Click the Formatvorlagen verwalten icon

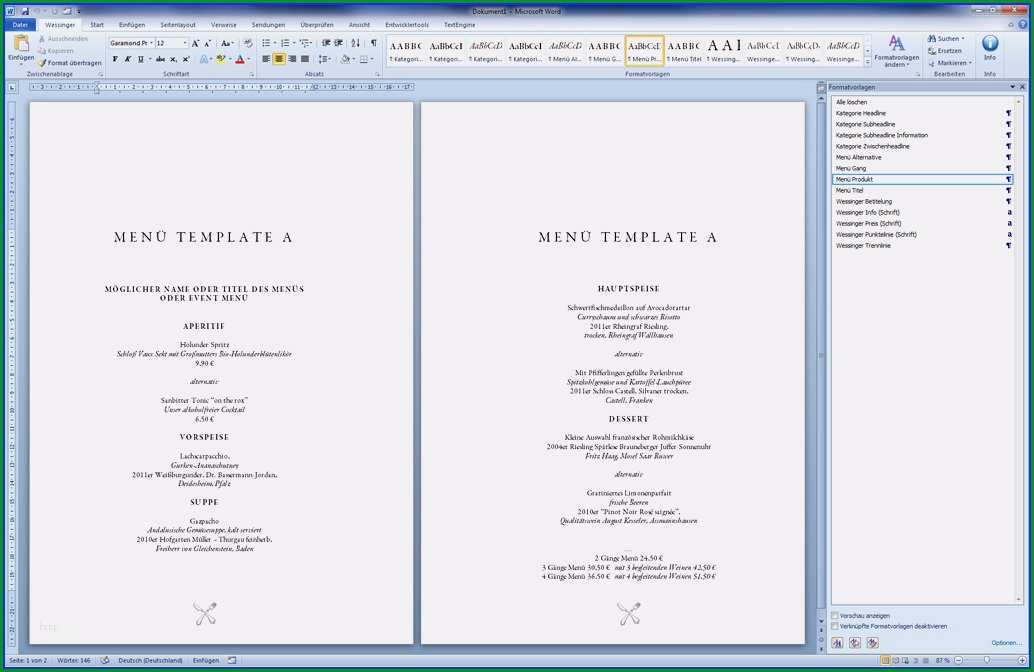click(x=872, y=643)
